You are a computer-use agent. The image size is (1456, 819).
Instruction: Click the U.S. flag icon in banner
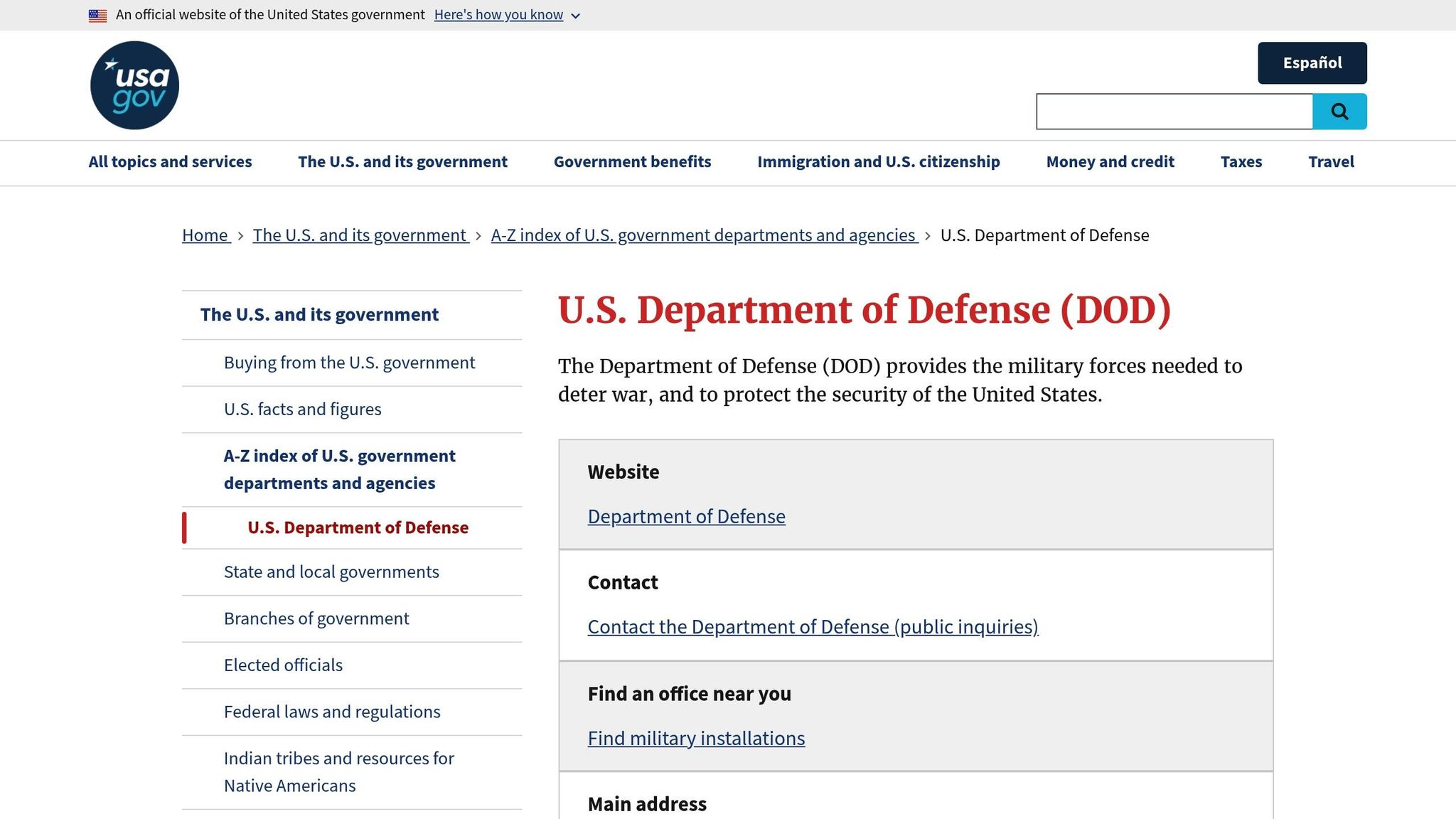98,15
